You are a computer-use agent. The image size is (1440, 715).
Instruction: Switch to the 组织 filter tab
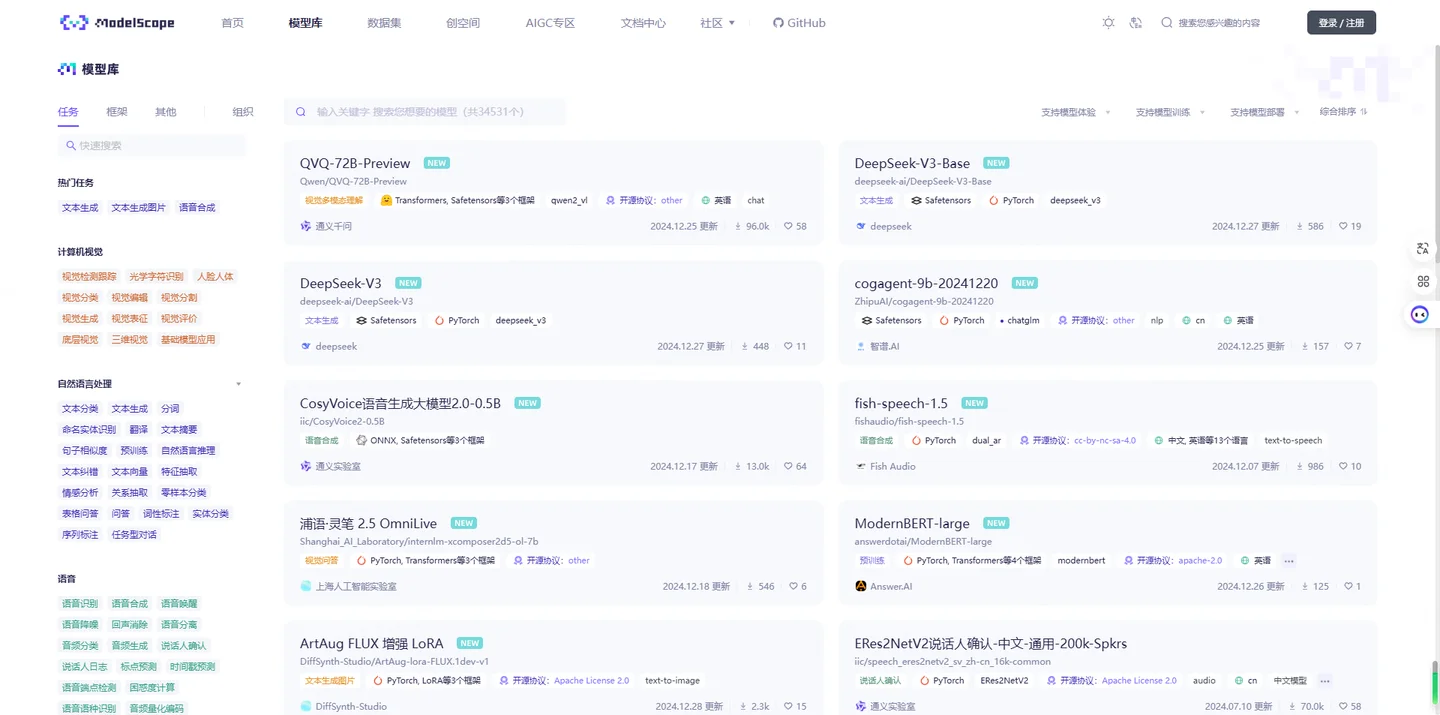pos(243,112)
